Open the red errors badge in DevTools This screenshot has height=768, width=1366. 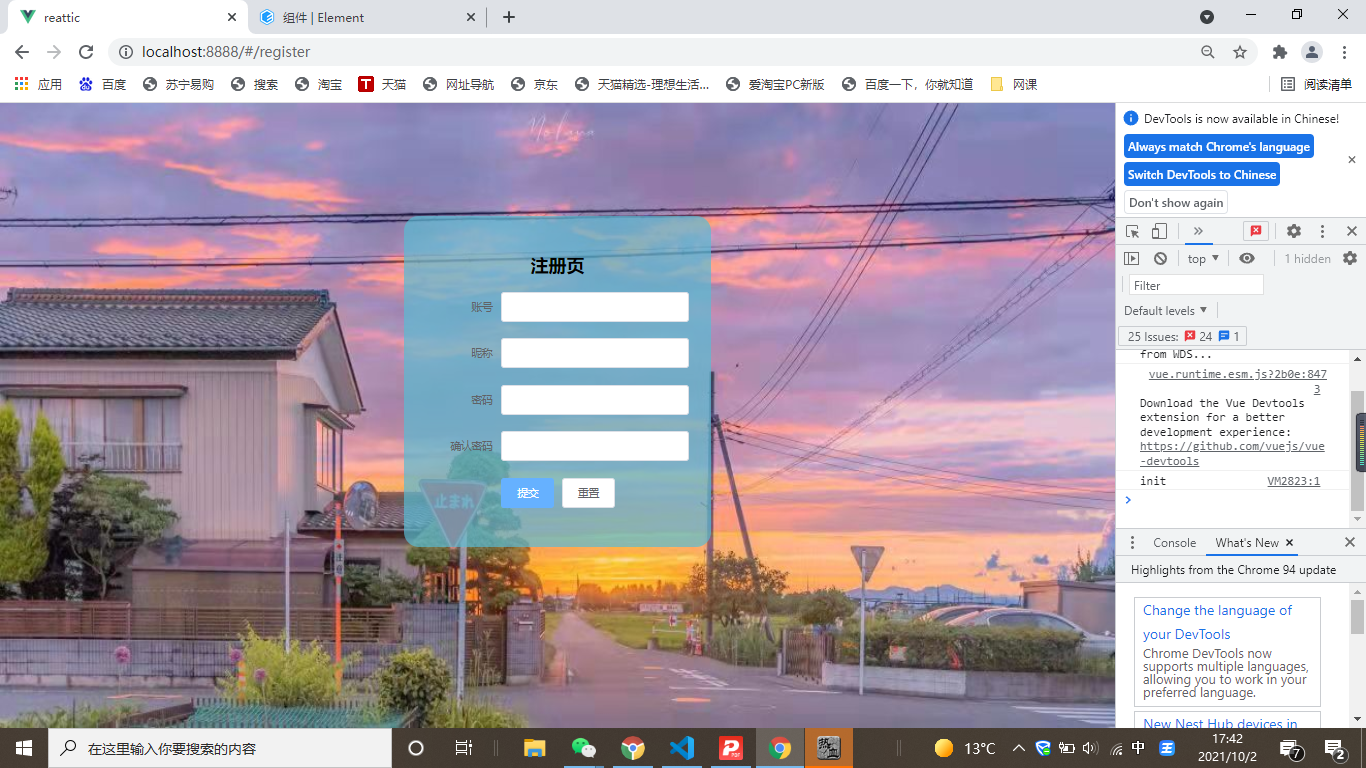click(1256, 231)
